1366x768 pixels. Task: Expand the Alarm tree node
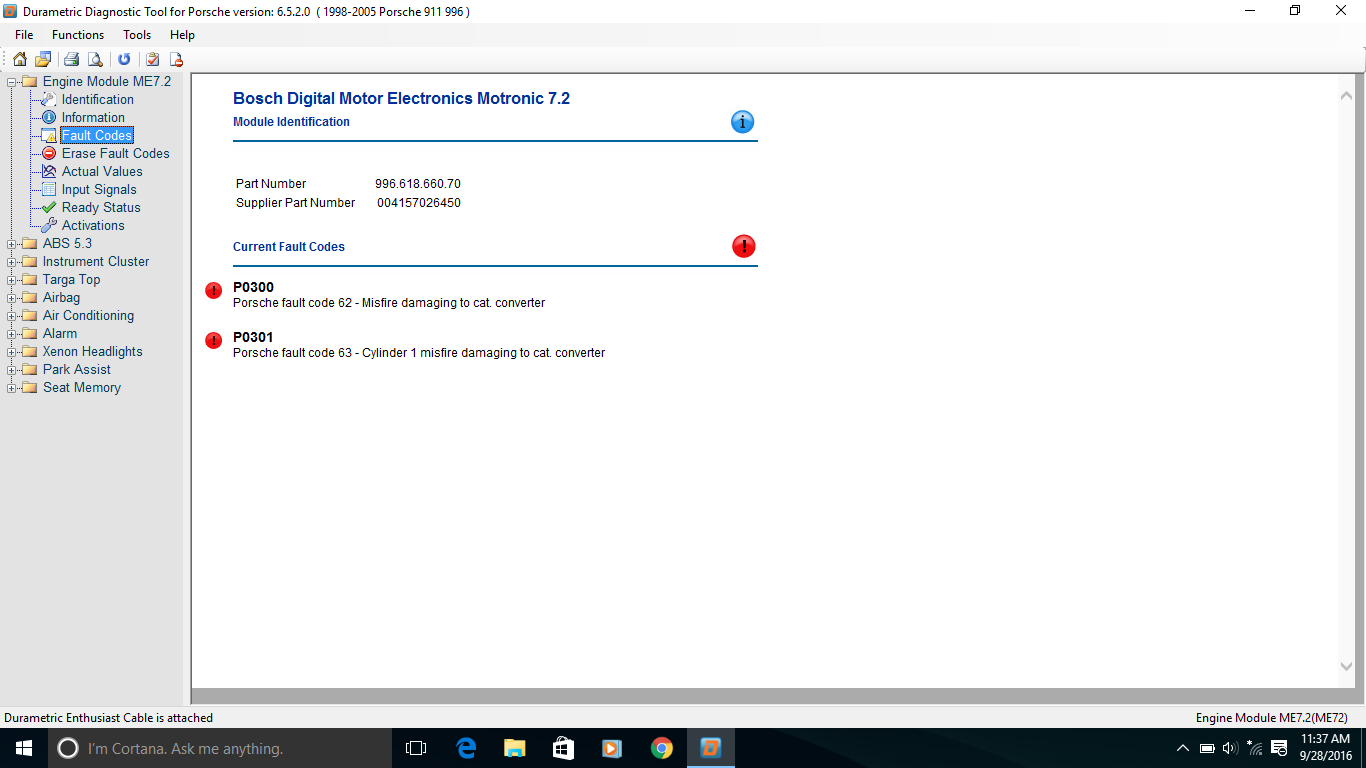pyautogui.click(x=12, y=334)
